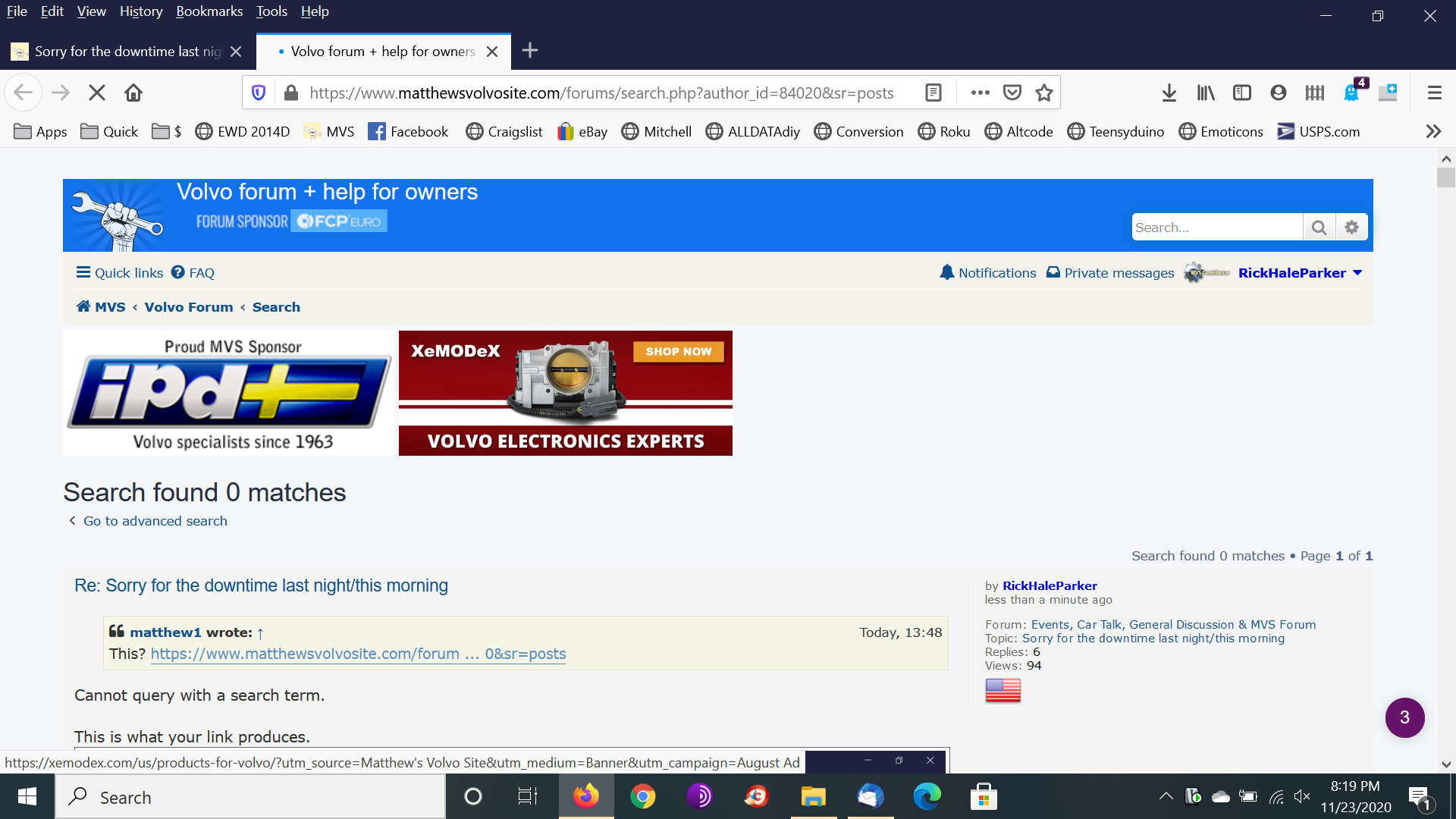Screen dimensions: 1456x819
Task: Click the page vertical scrollbar thumb
Action: 1445,177
